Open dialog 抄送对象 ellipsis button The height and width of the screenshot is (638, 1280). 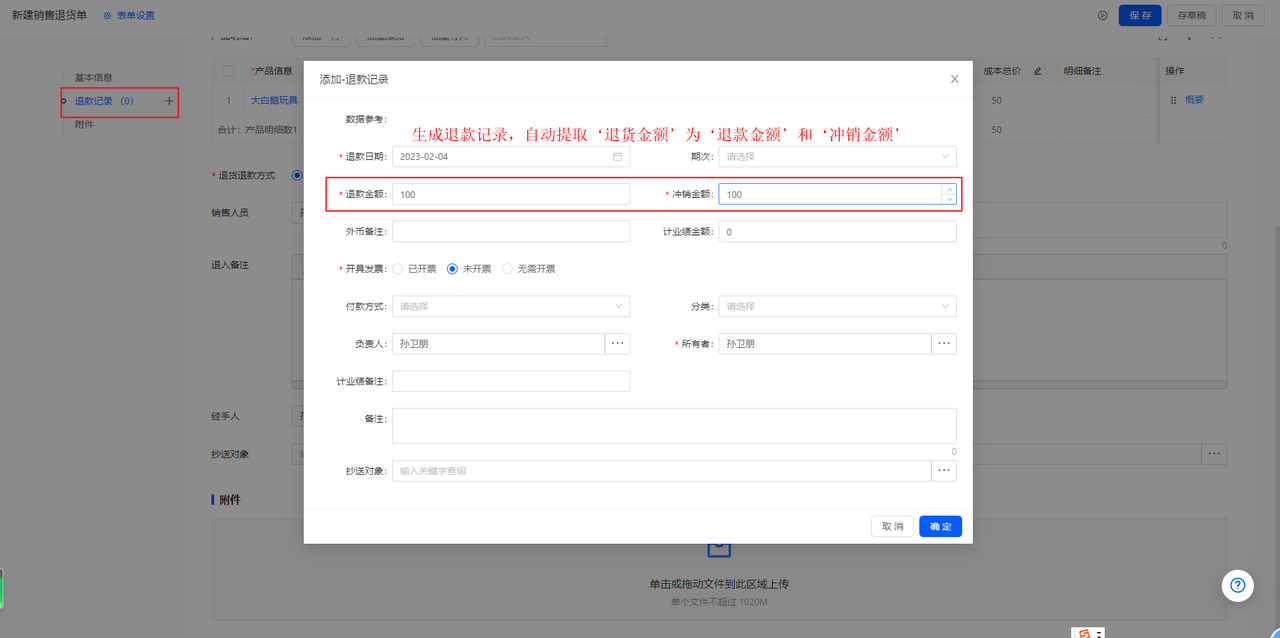944,470
